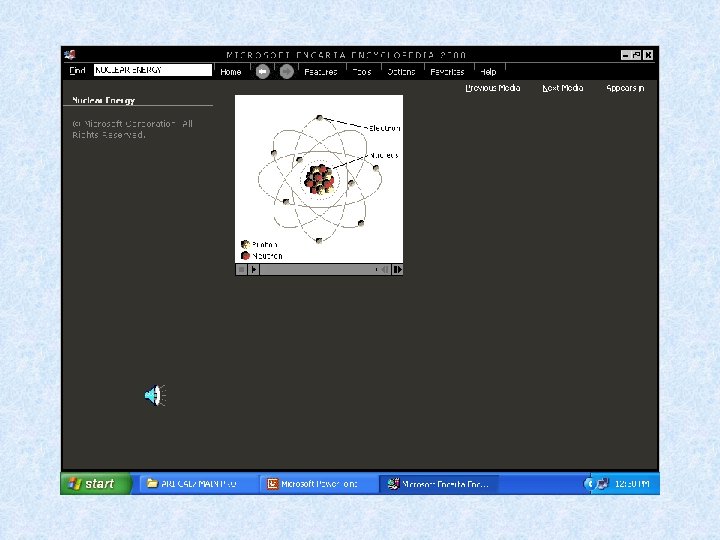Restore the Encarta window size

636,55
